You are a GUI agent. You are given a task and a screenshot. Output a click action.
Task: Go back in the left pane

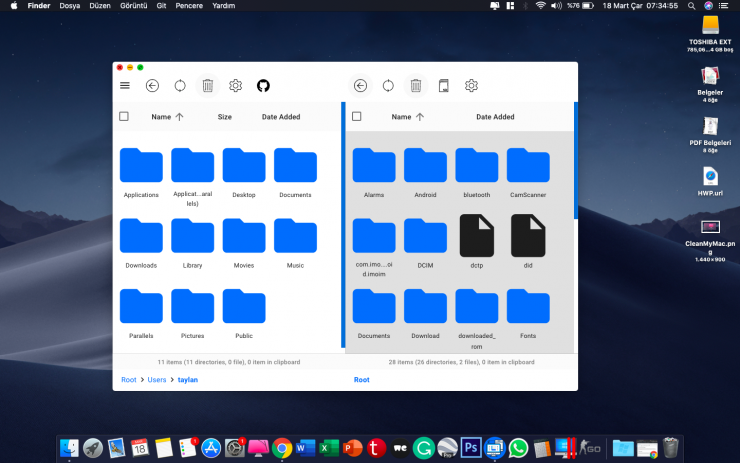point(152,85)
